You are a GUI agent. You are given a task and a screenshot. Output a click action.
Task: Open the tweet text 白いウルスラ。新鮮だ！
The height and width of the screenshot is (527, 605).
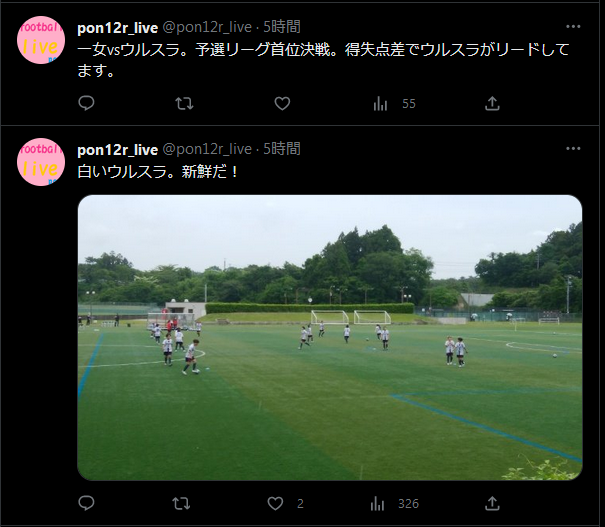(x=157, y=171)
